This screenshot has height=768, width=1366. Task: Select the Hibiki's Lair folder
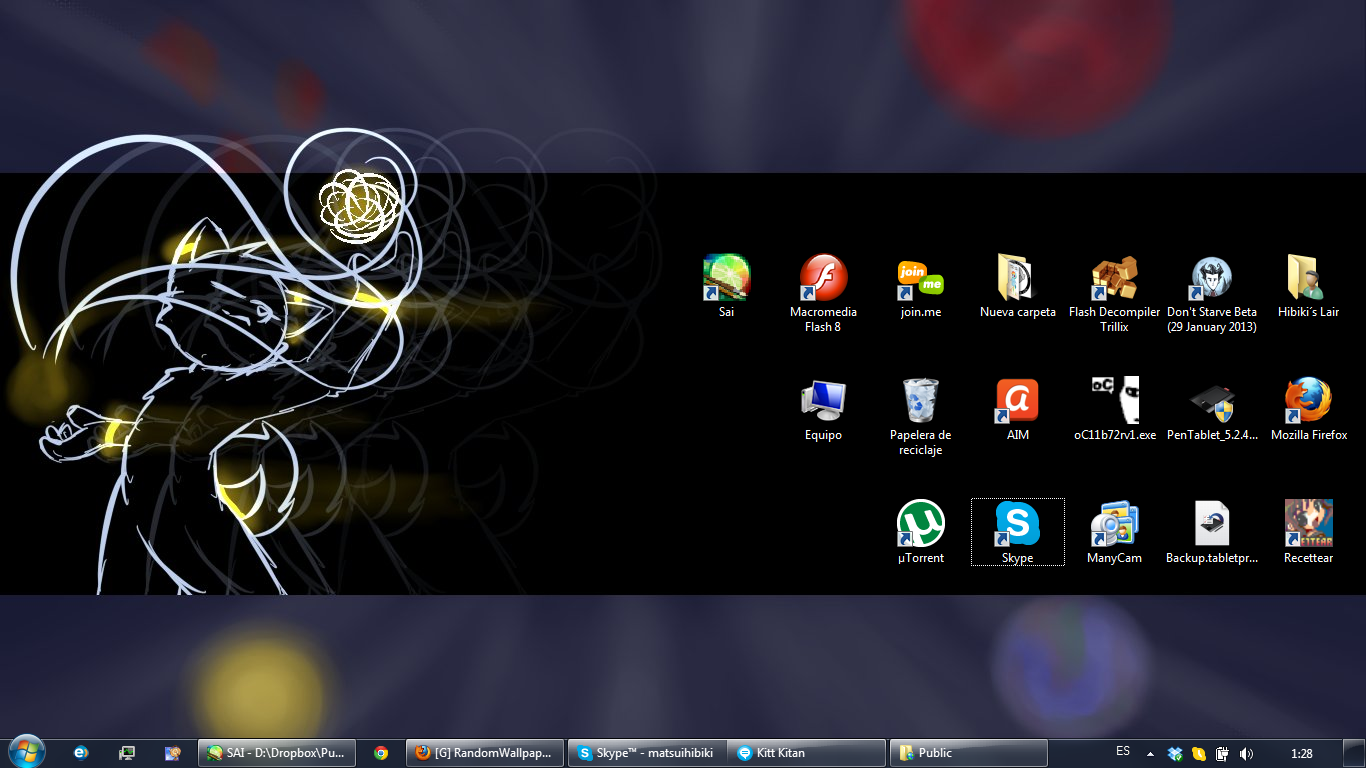[1308, 279]
